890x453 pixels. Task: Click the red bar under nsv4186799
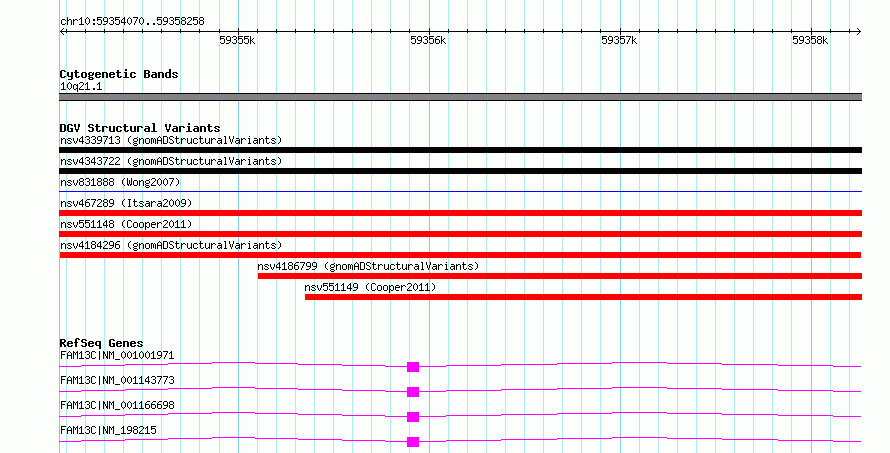[x=560, y=276]
